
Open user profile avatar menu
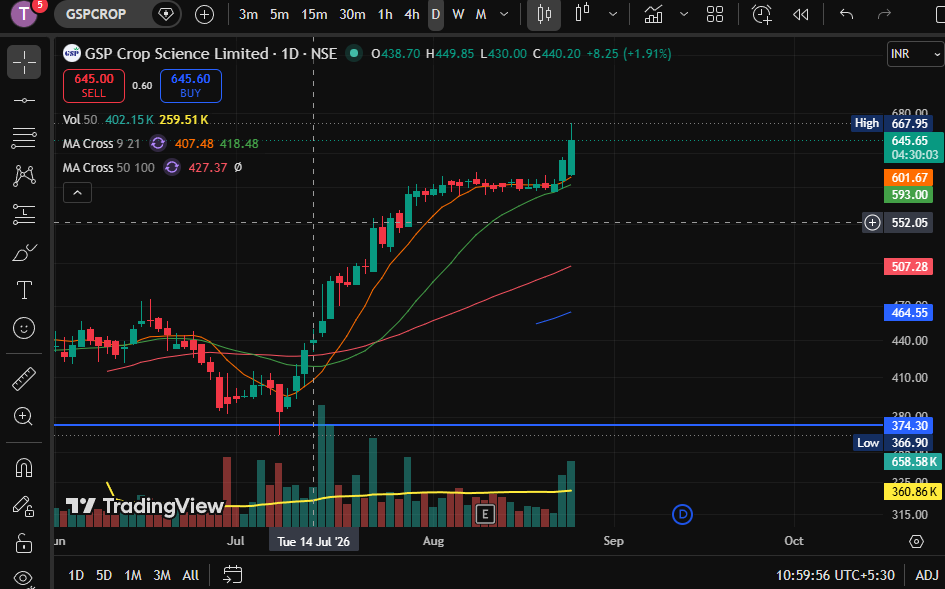[x=24, y=14]
